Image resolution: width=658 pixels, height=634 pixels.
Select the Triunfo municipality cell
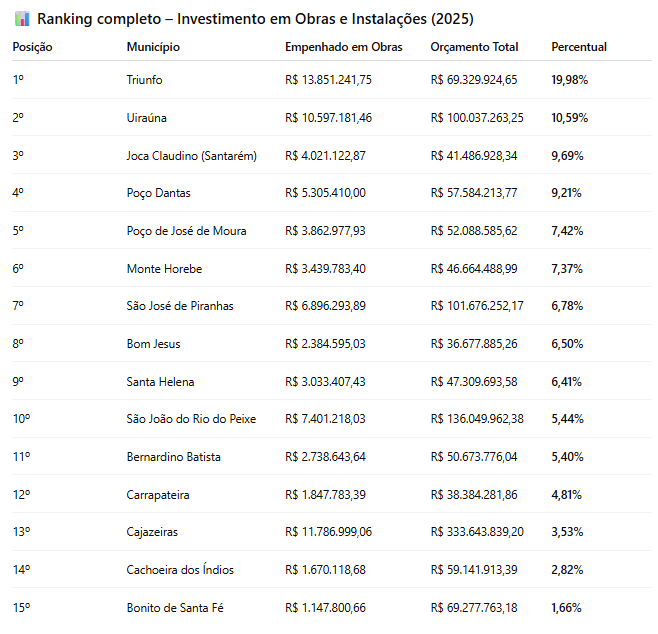pos(144,80)
